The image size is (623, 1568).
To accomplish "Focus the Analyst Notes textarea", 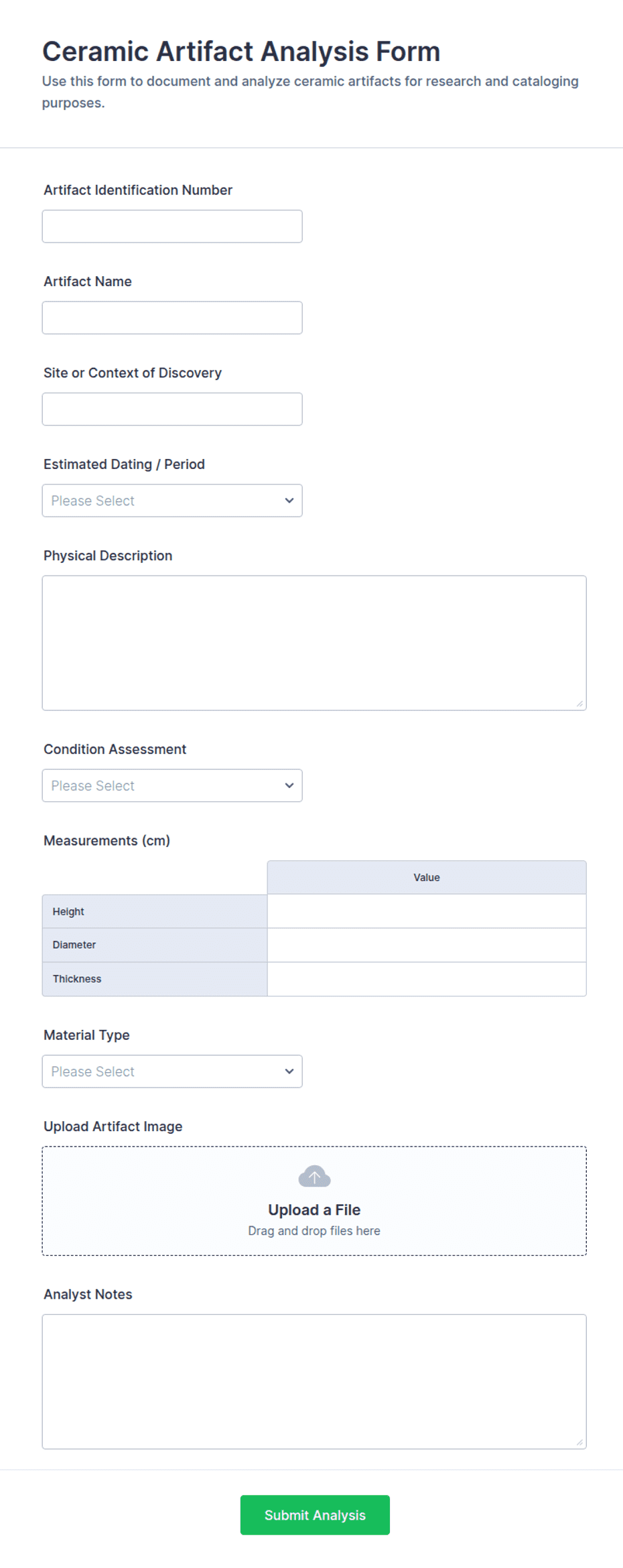I will pyautogui.click(x=314, y=1381).
